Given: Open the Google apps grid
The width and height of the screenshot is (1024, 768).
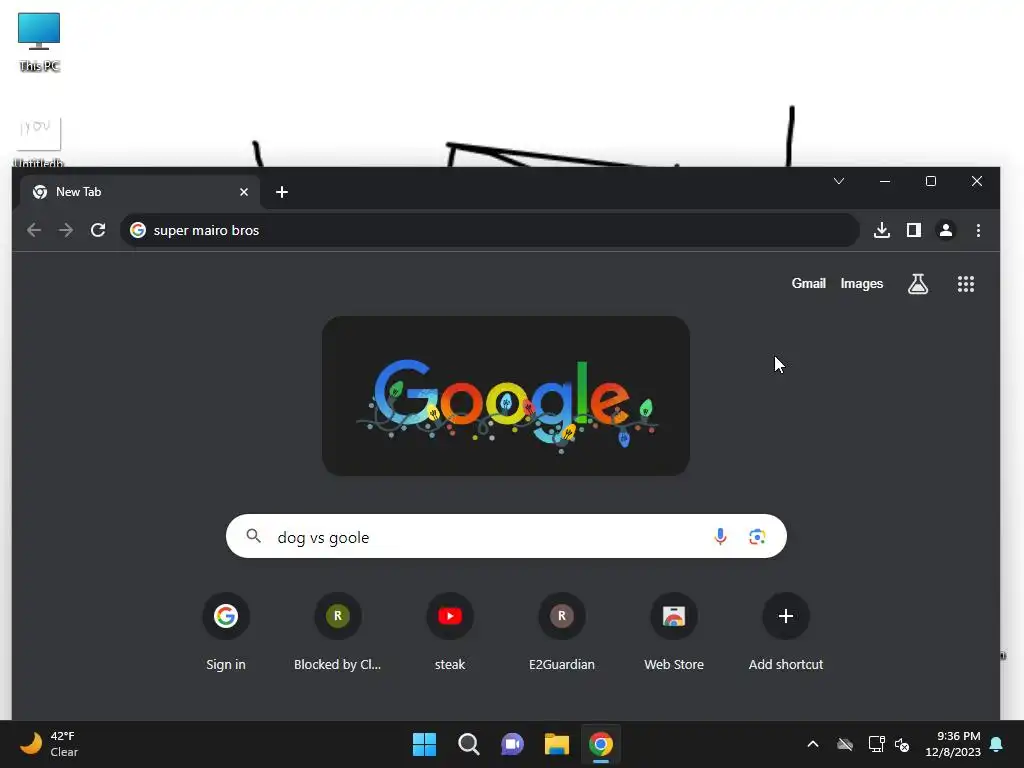Looking at the screenshot, I should pyautogui.click(x=966, y=283).
